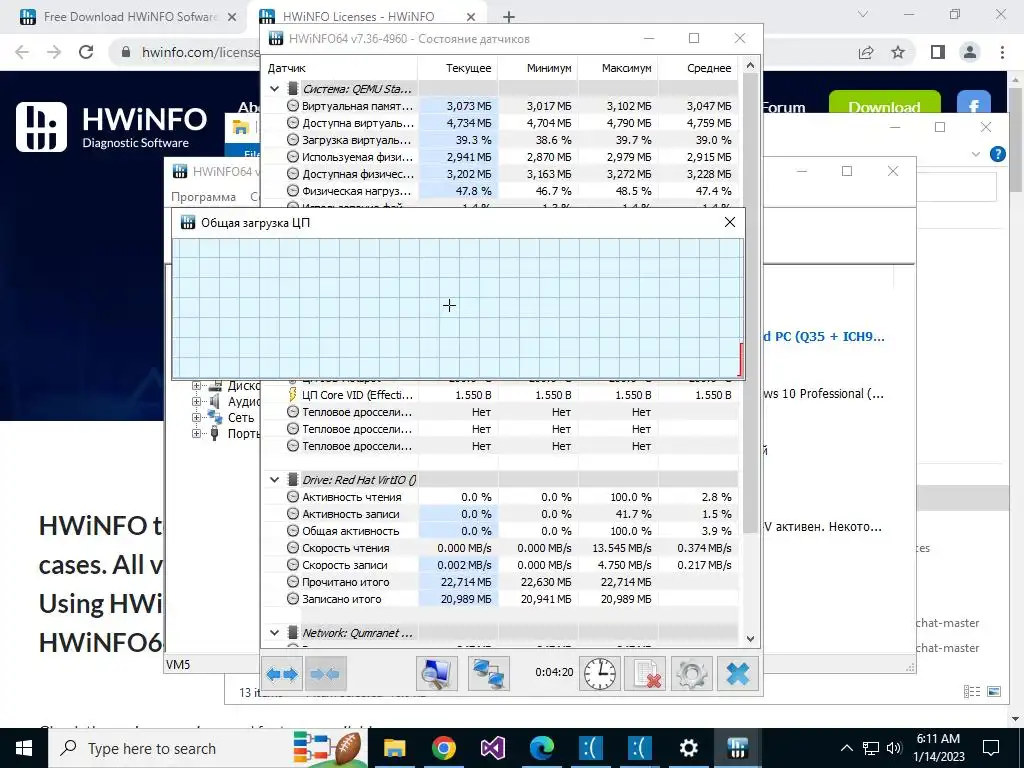Viewport: 1024px width, 768px height.
Task: Close the Общая загрузка ЦП graph window
Action: pyautogui.click(x=730, y=223)
